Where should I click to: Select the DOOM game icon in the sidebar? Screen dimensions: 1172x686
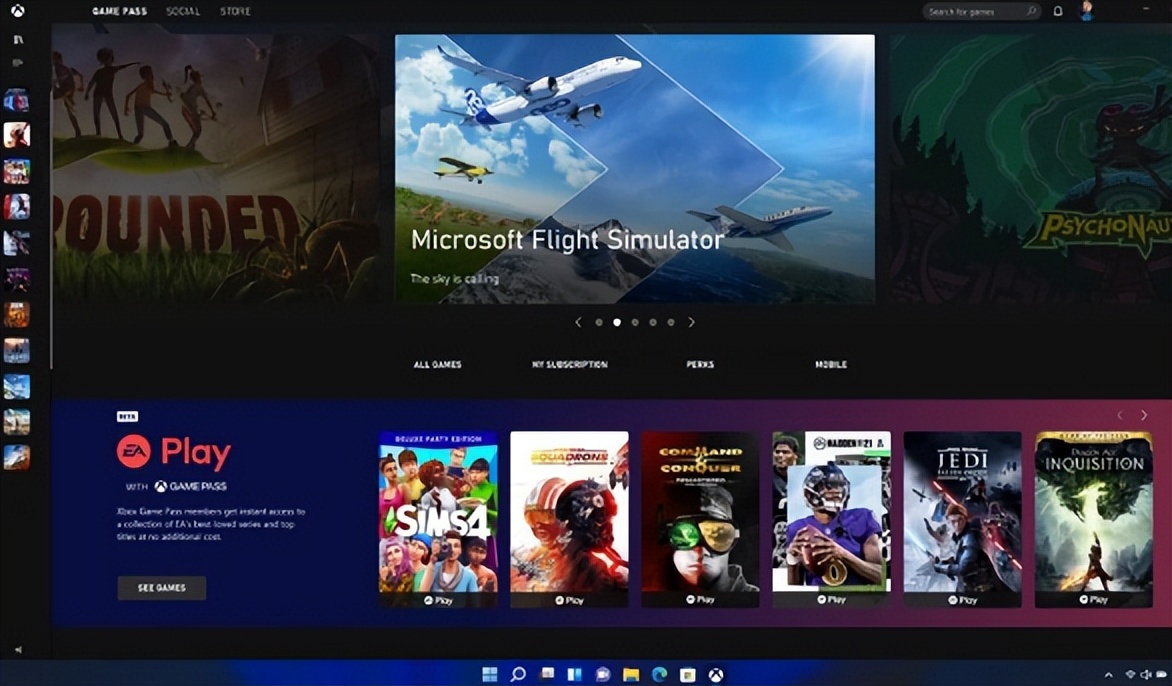(16, 315)
